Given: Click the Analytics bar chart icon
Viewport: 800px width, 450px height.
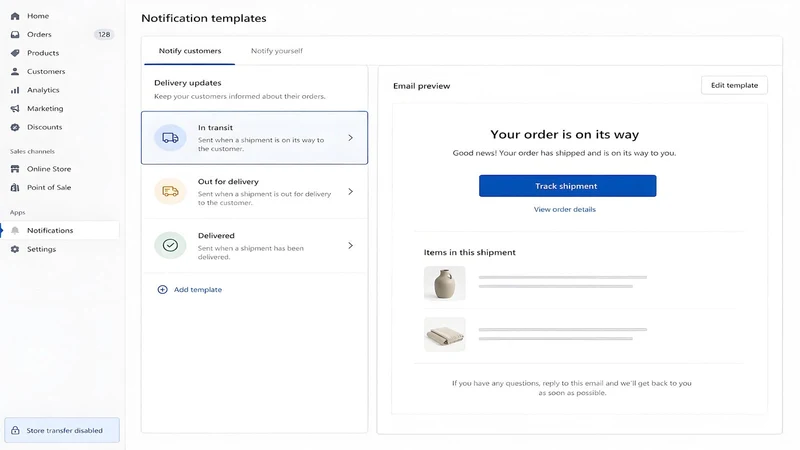Looking at the screenshot, I should pyautogui.click(x=15, y=90).
